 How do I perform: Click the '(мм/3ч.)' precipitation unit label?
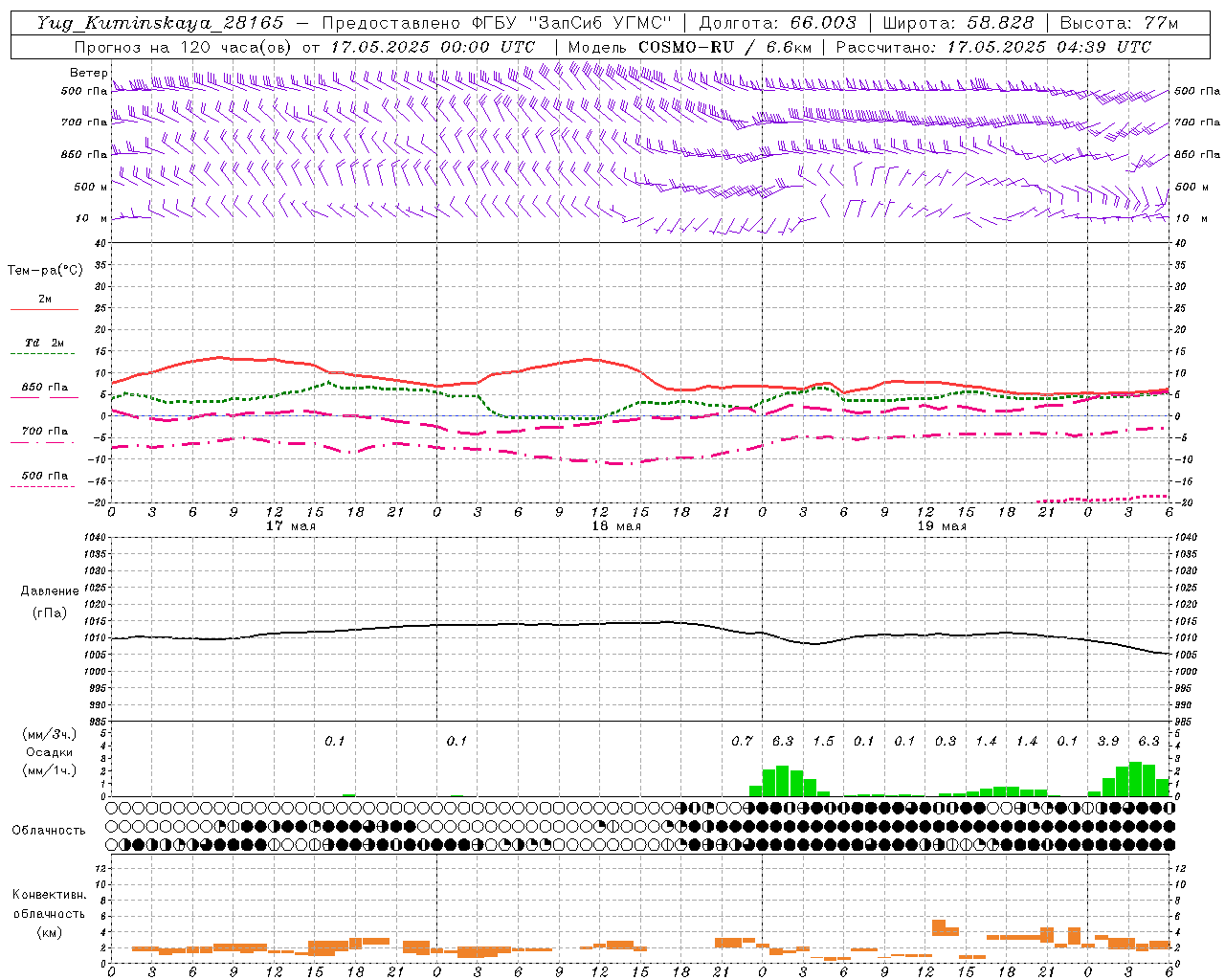pos(50,734)
